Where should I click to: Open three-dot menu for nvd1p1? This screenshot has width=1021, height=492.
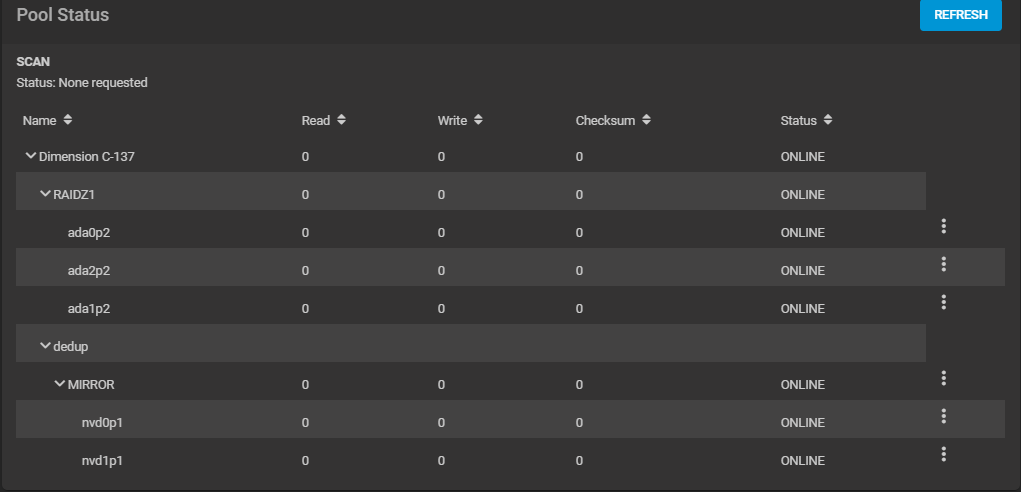(x=943, y=454)
